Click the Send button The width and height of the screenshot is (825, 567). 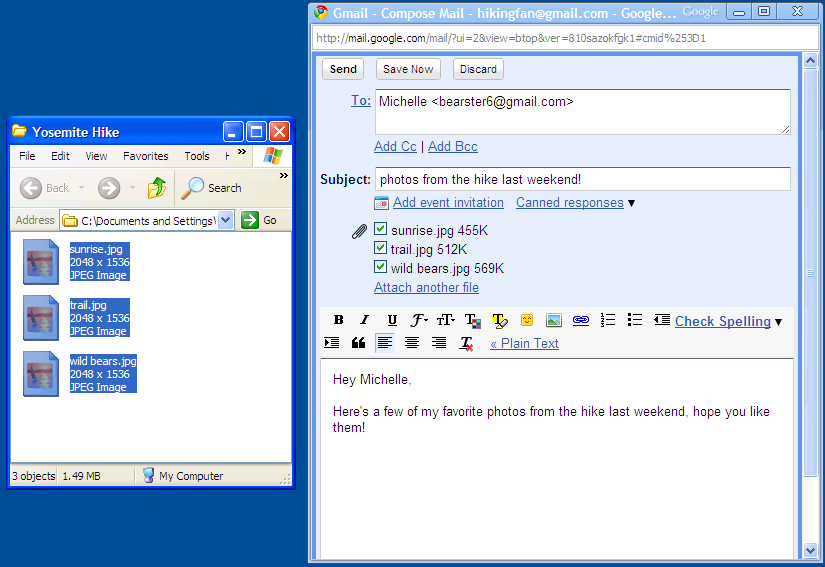pyautogui.click(x=343, y=69)
